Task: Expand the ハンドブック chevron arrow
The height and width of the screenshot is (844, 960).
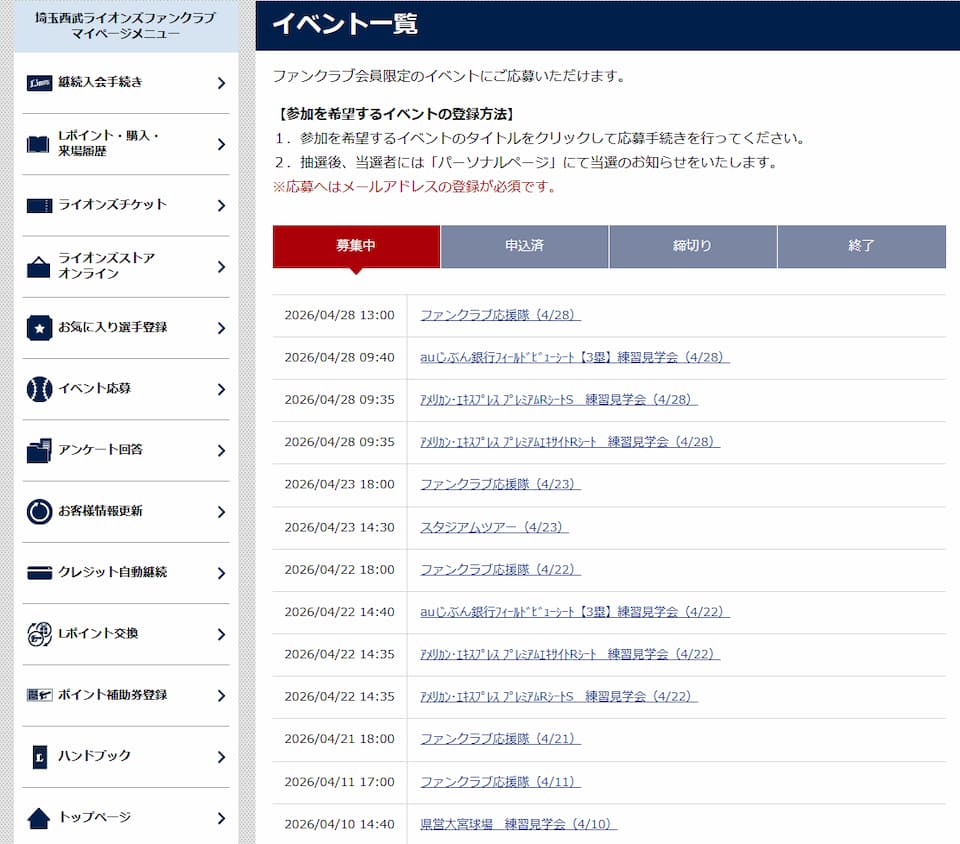Action: (221, 757)
